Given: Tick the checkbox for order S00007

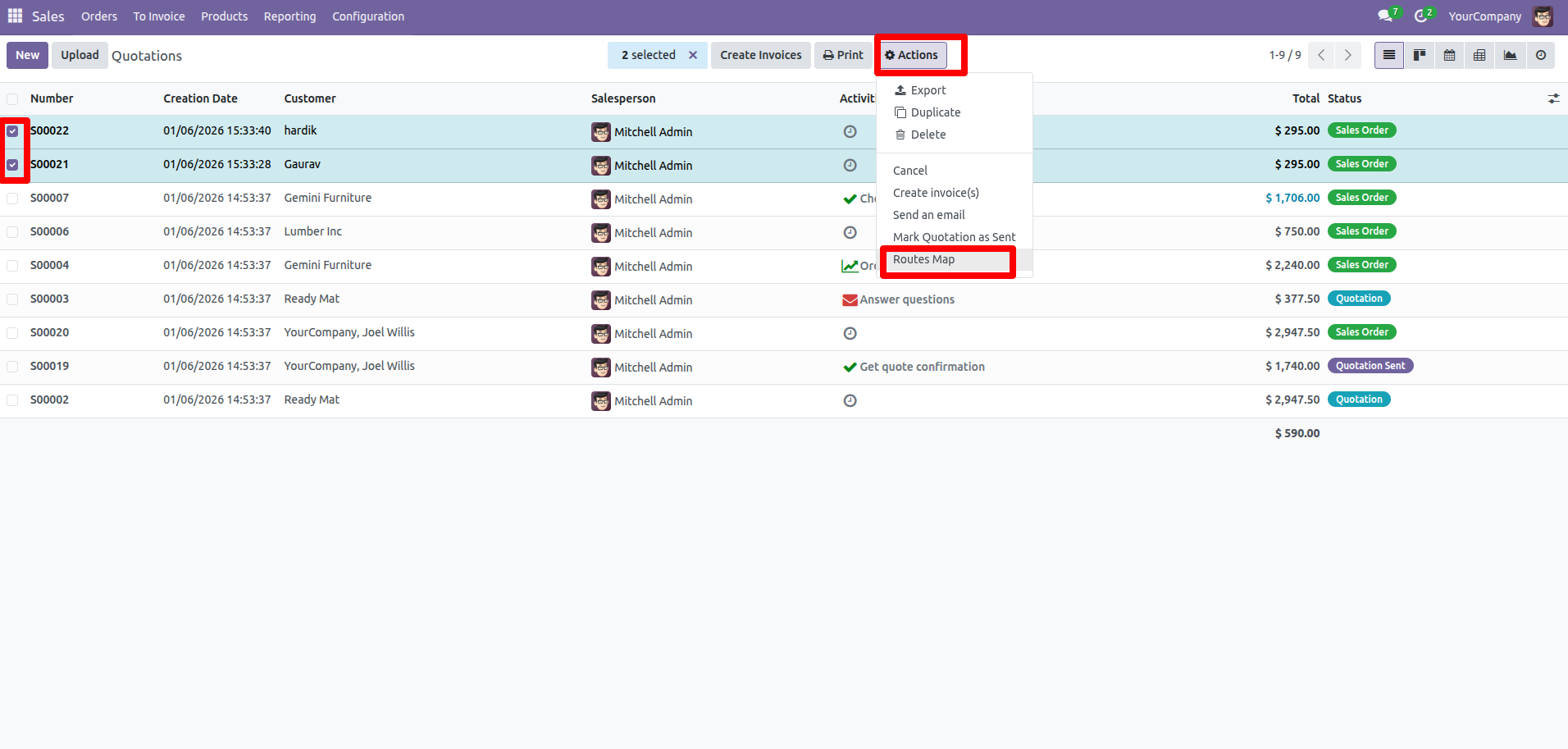Looking at the screenshot, I should tap(12, 199).
